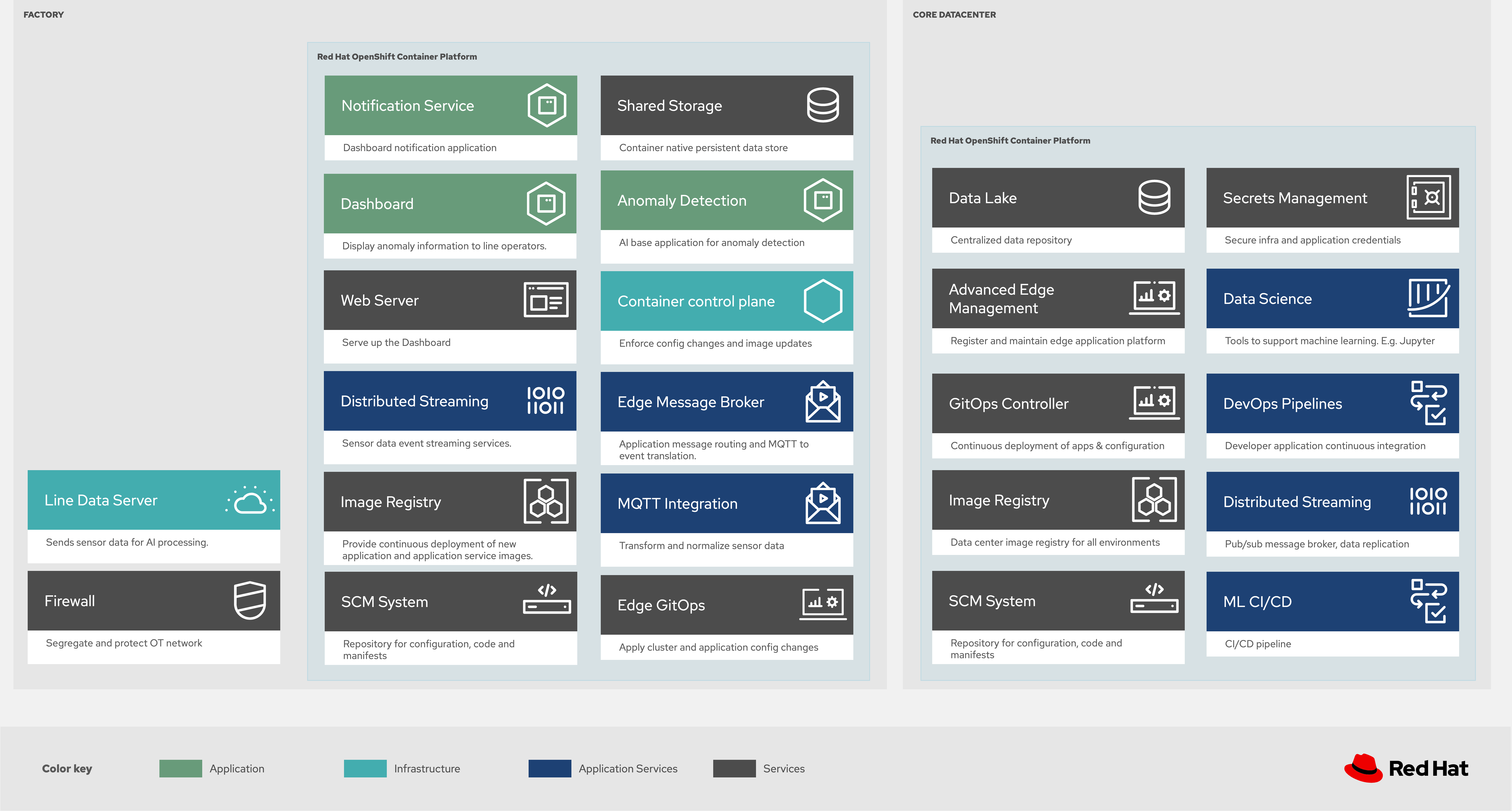The image size is (1512, 811).
Task: Click the MQTT Integration title
Action: tap(677, 503)
